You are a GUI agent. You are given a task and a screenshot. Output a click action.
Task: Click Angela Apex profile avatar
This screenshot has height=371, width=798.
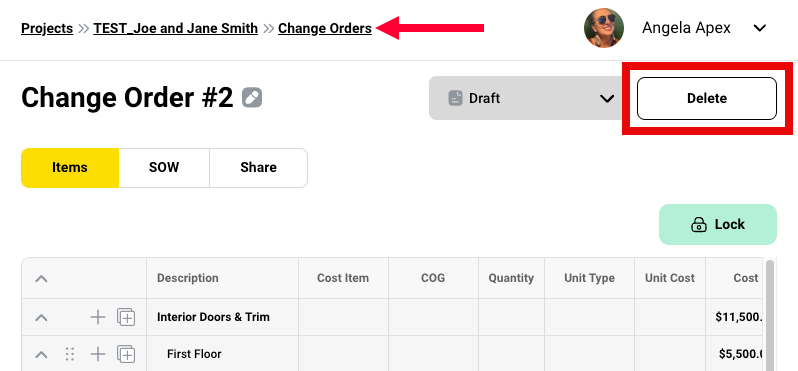(604, 28)
